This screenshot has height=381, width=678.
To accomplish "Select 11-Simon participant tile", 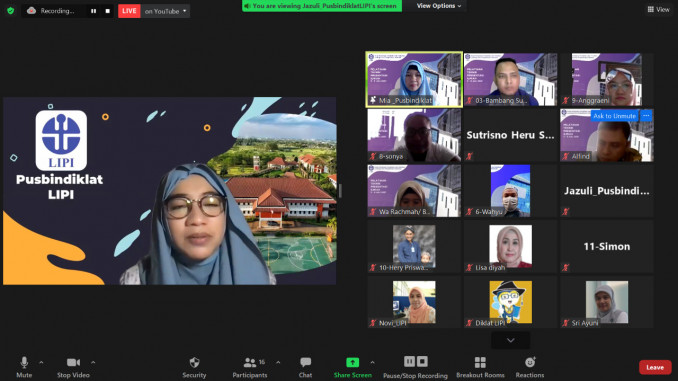I will [607, 246].
